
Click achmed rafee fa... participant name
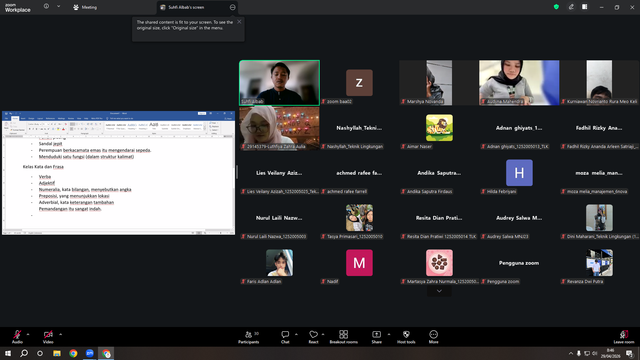[359, 173]
